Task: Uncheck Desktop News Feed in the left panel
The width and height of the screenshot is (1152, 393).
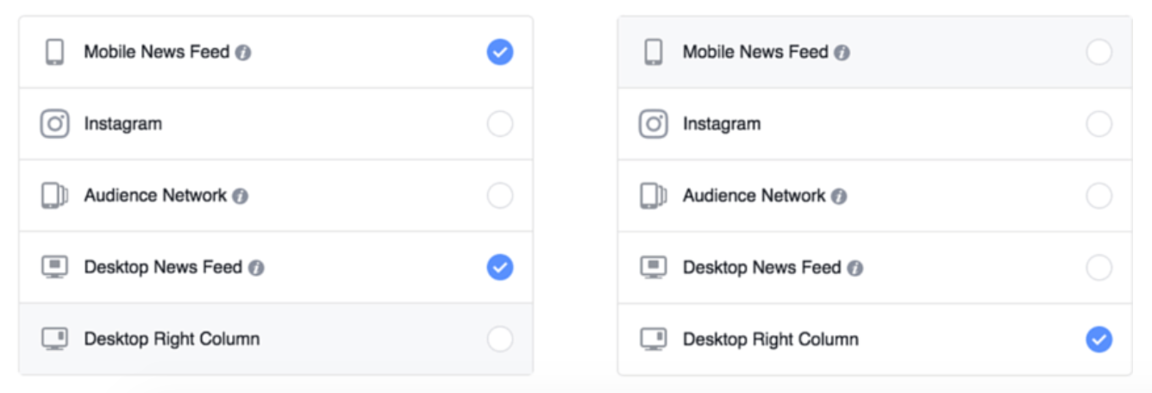Action: (500, 267)
